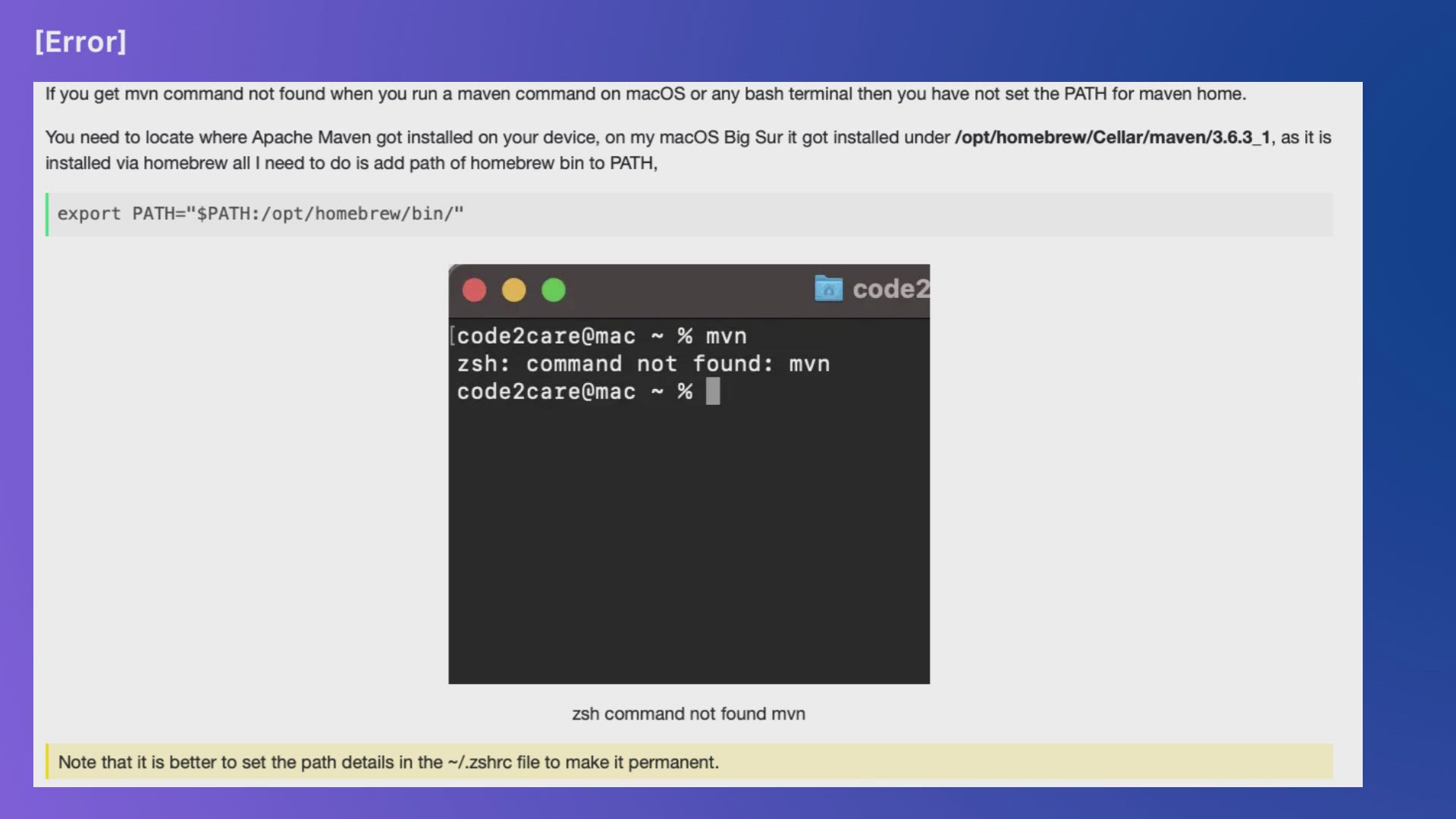The height and width of the screenshot is (819, 1456).
Task: Click the bold /opt/homebrew/Cellar/maven path text
Action: point(1112,137)
